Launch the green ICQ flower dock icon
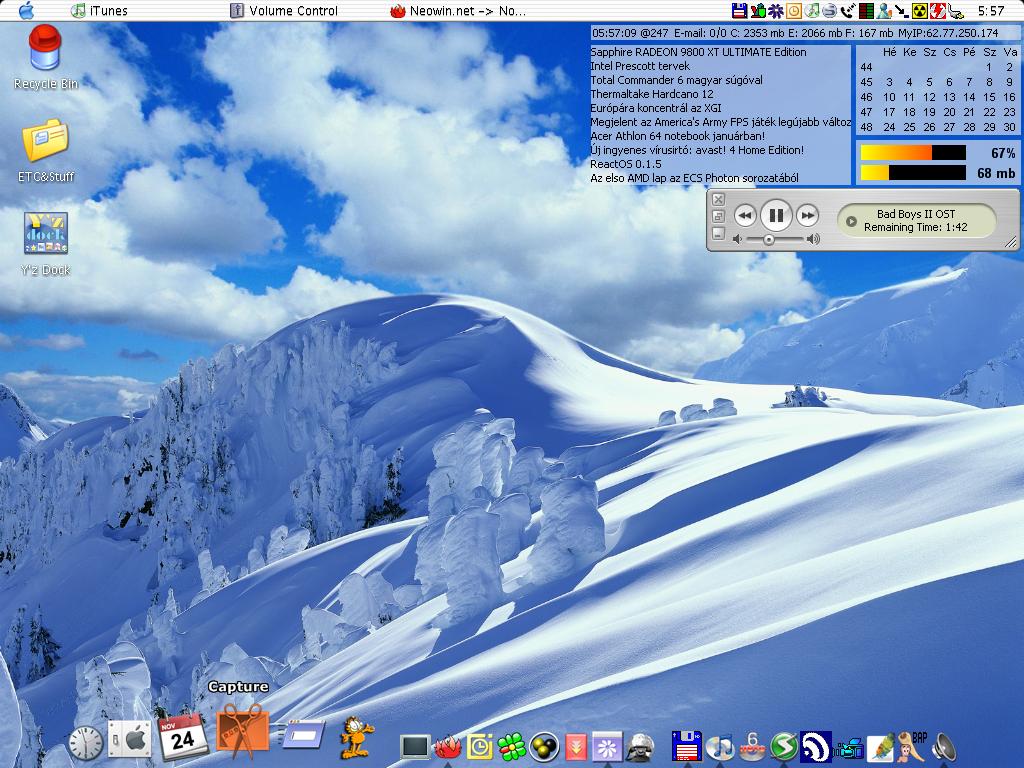1024x768 pixels. point(512,746)
